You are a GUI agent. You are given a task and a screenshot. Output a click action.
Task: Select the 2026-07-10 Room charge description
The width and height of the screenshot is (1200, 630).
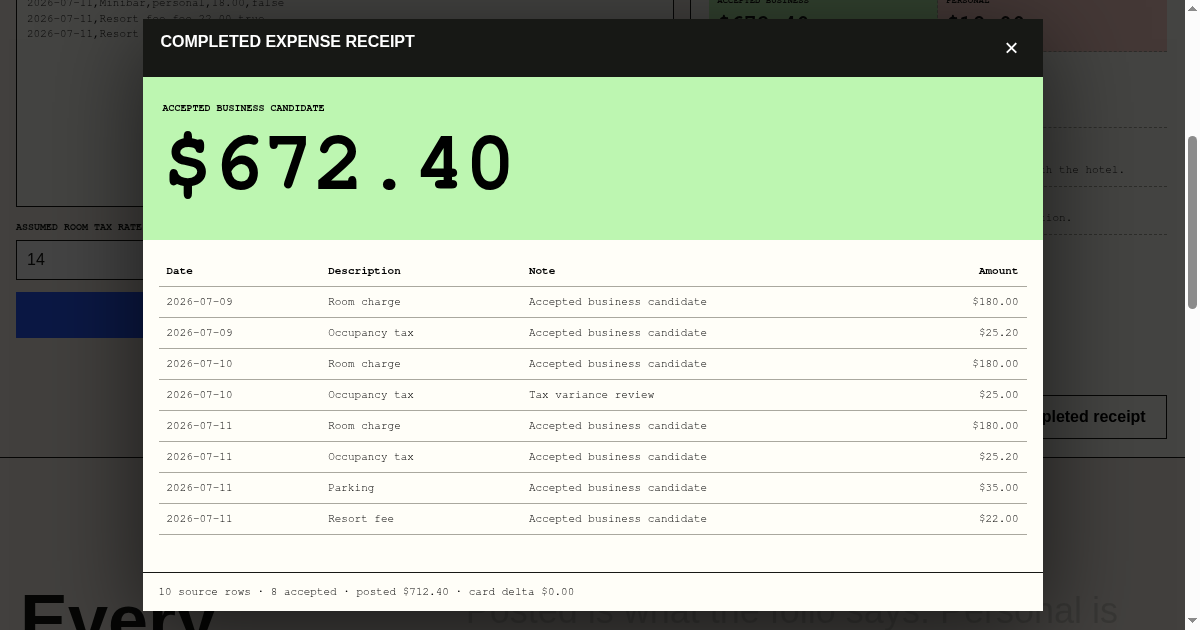[364, 364]
